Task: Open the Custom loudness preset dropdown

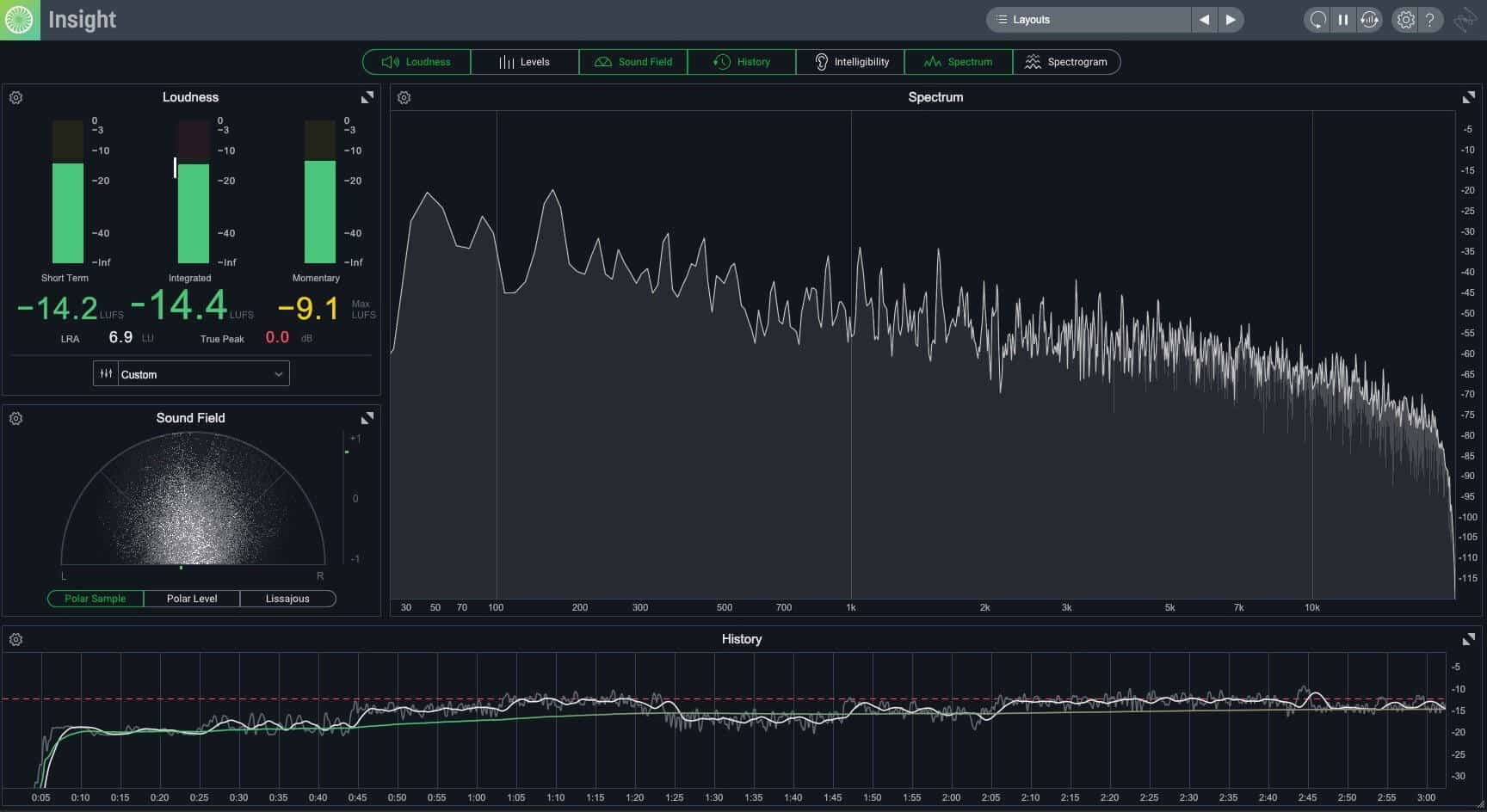Action: (203, 374)
